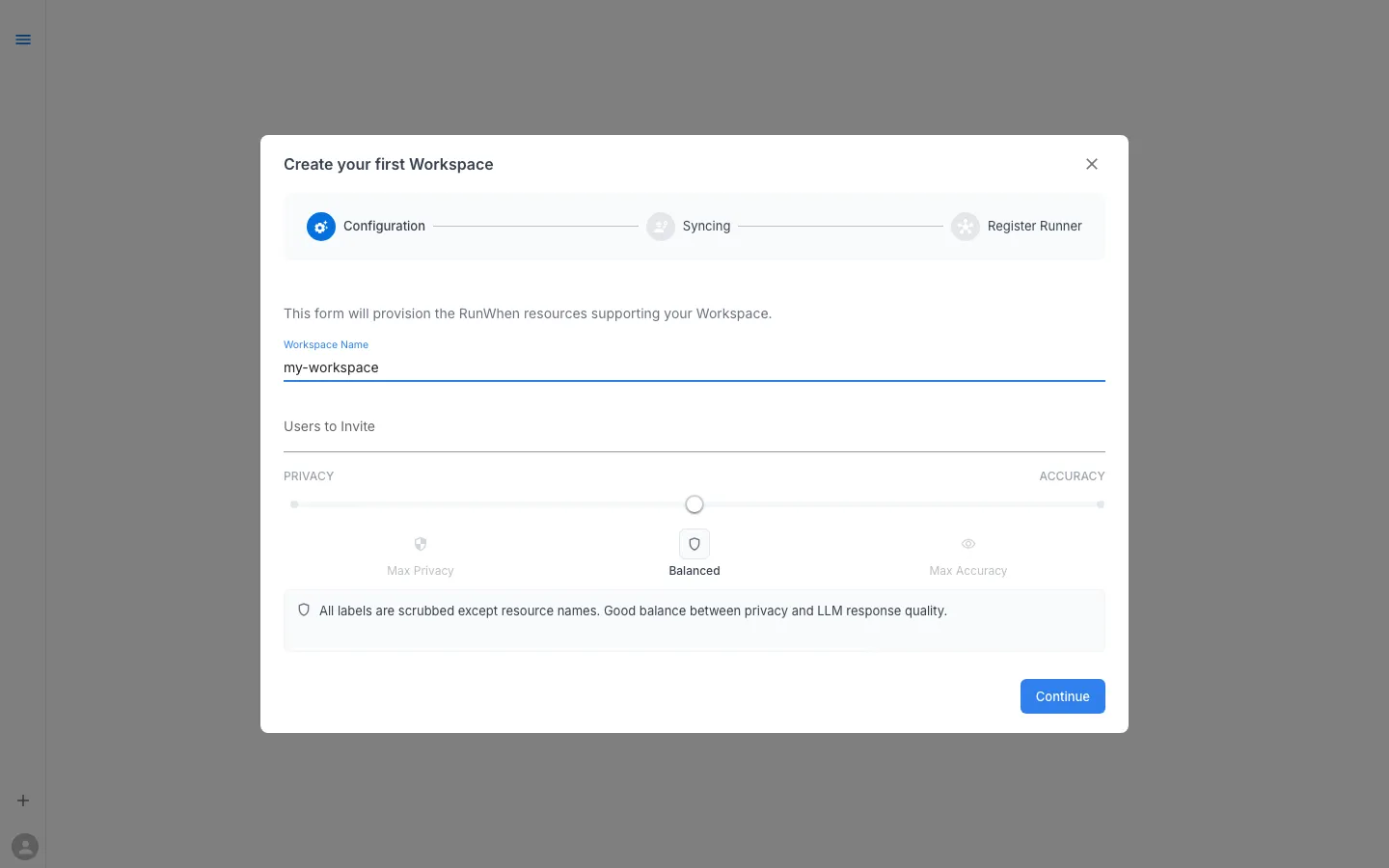Image resolution: width=1389 pixels, height=868 pixels.
Task: Click the shield icon inside the info banner
Action: click(x=304, y=610)
